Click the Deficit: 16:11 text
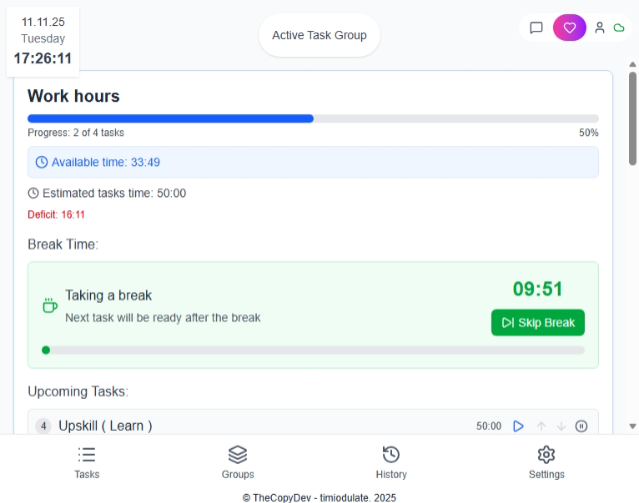Viewport: 639px width, 503px height. coord(56,215)
